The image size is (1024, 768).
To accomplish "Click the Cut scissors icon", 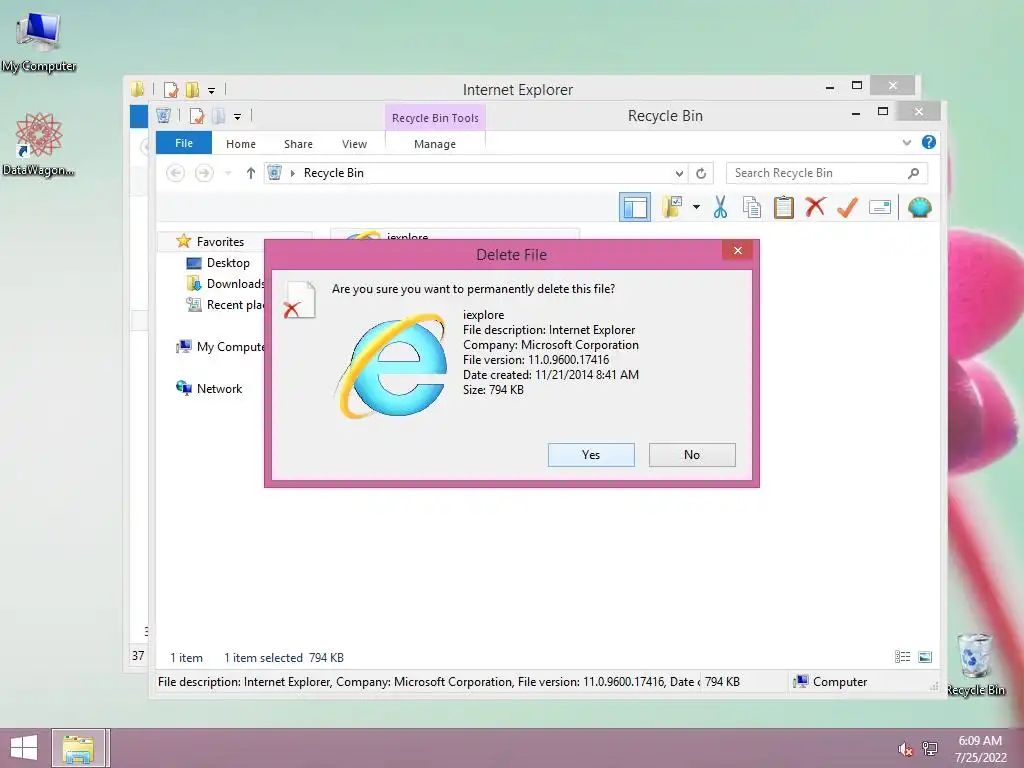I will pos(720,208).
